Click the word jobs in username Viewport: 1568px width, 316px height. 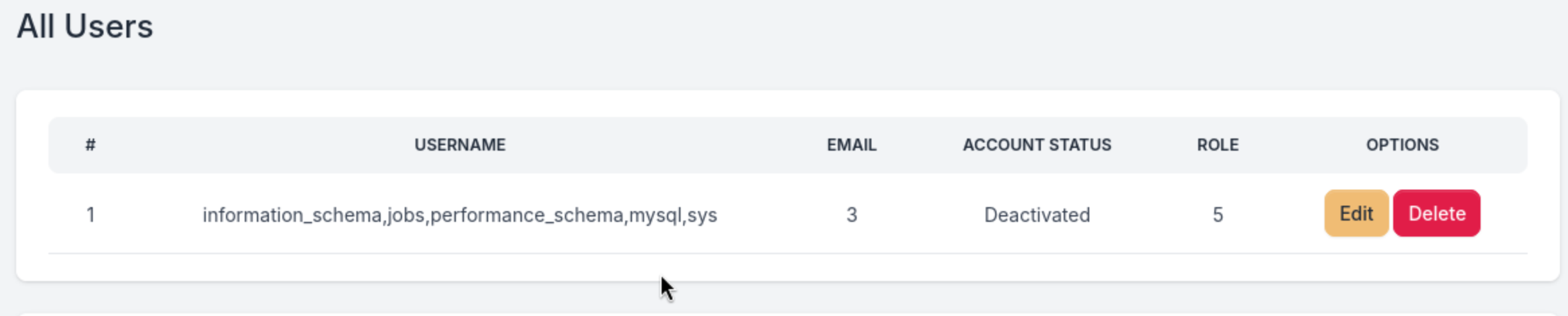[406, 215]
